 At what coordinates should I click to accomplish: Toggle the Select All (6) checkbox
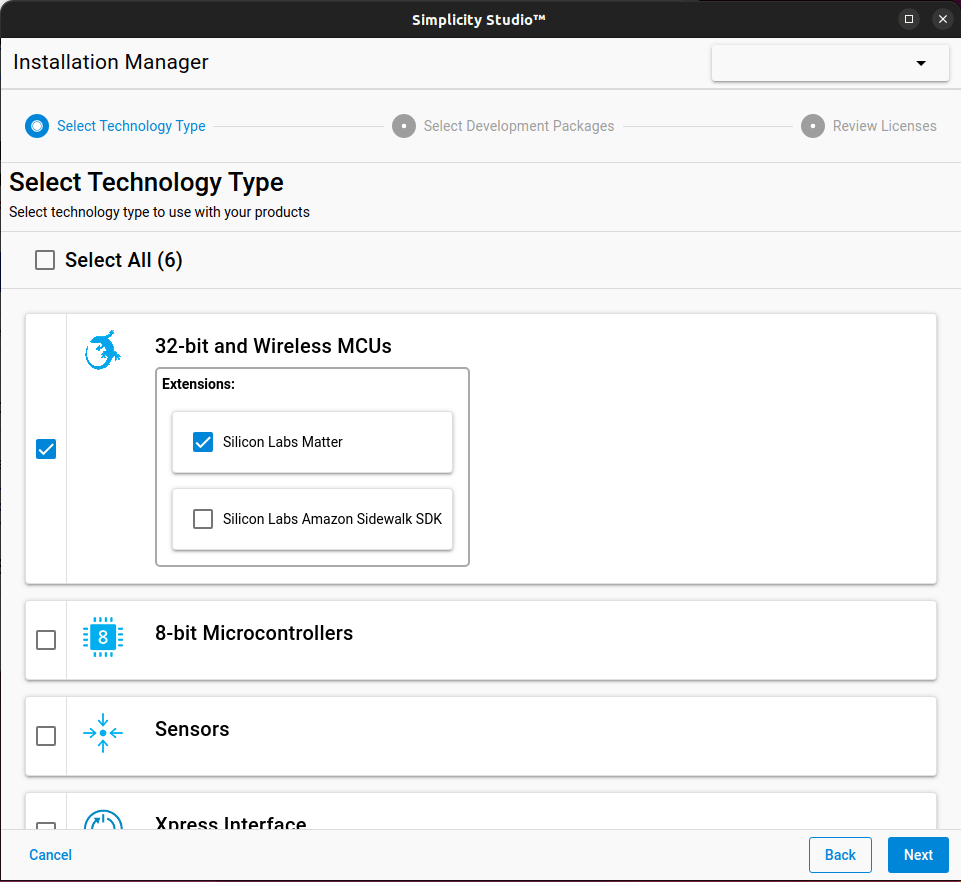point(45,260)
